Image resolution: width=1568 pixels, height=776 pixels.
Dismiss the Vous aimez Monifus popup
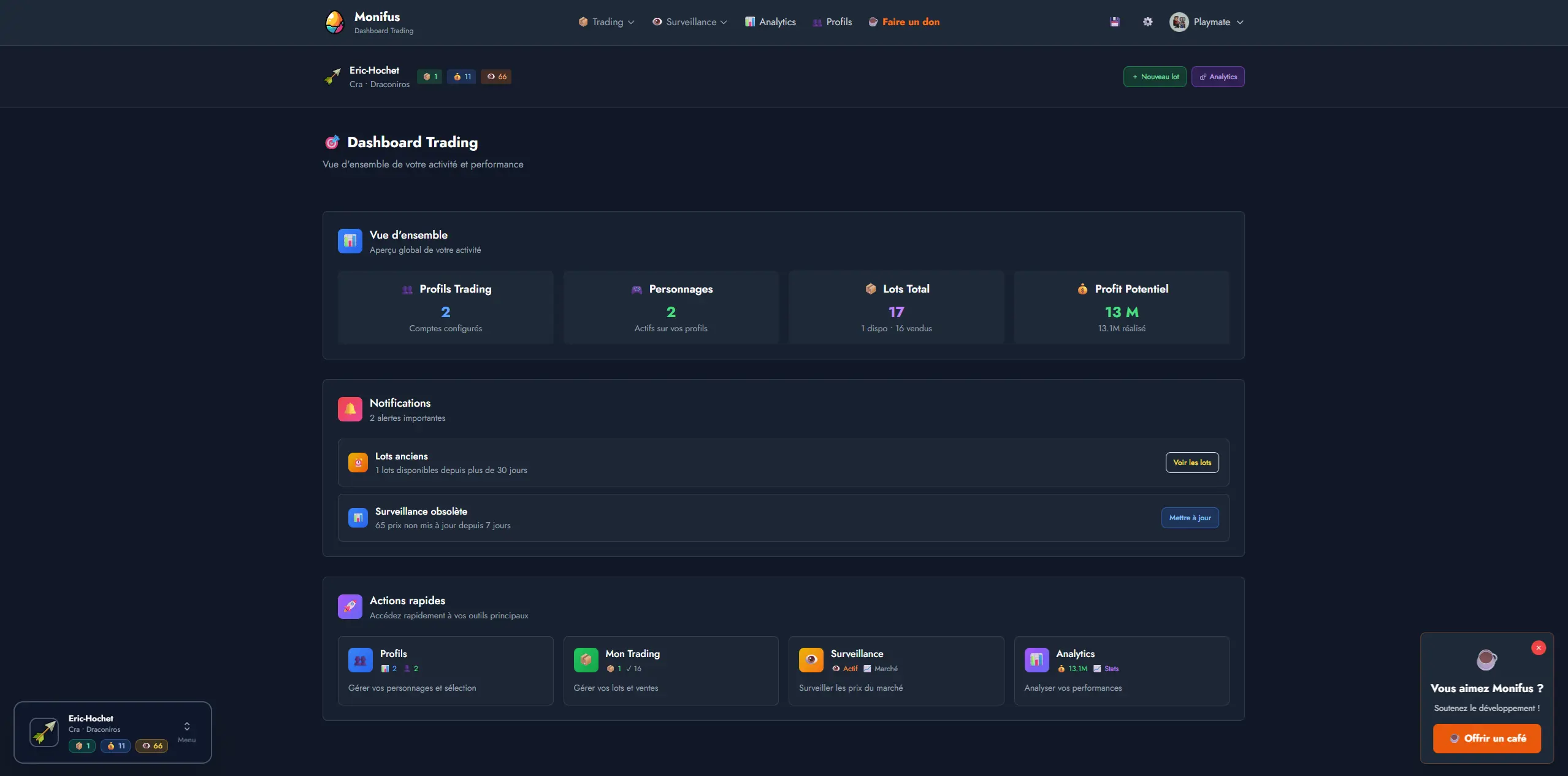tap(1538, 648)
